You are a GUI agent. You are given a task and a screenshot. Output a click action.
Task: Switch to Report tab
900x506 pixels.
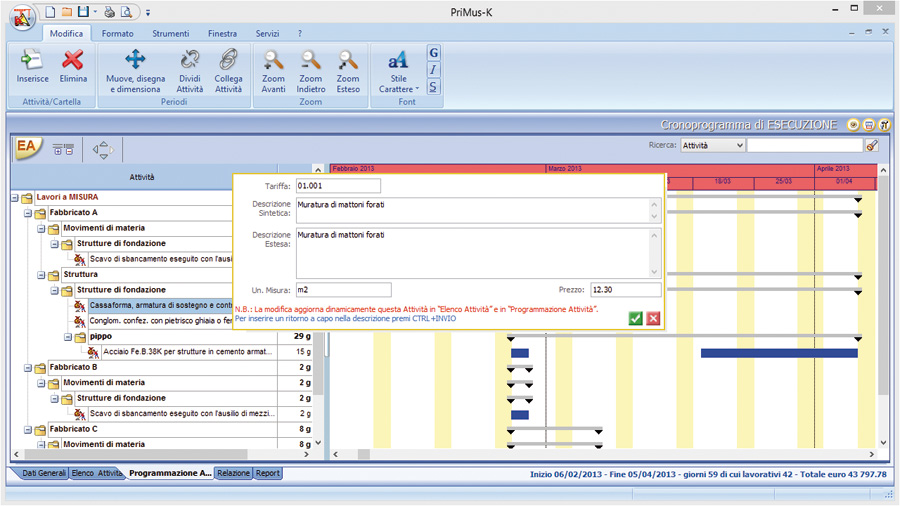[267, 473]
